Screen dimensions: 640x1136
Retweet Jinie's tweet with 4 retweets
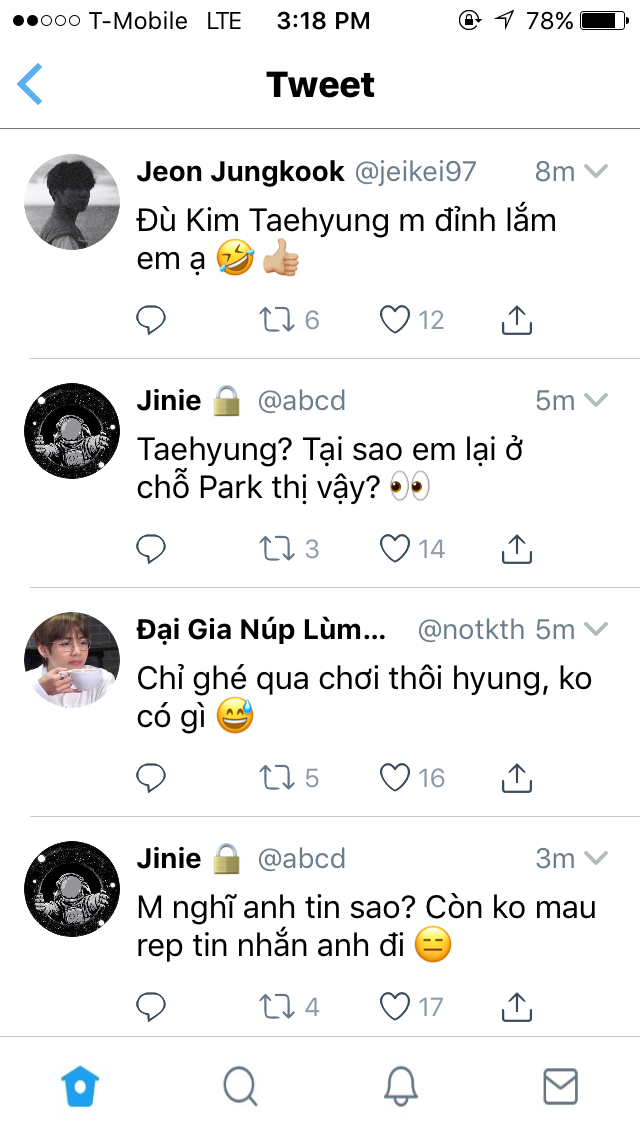(x=275, y=1006)
